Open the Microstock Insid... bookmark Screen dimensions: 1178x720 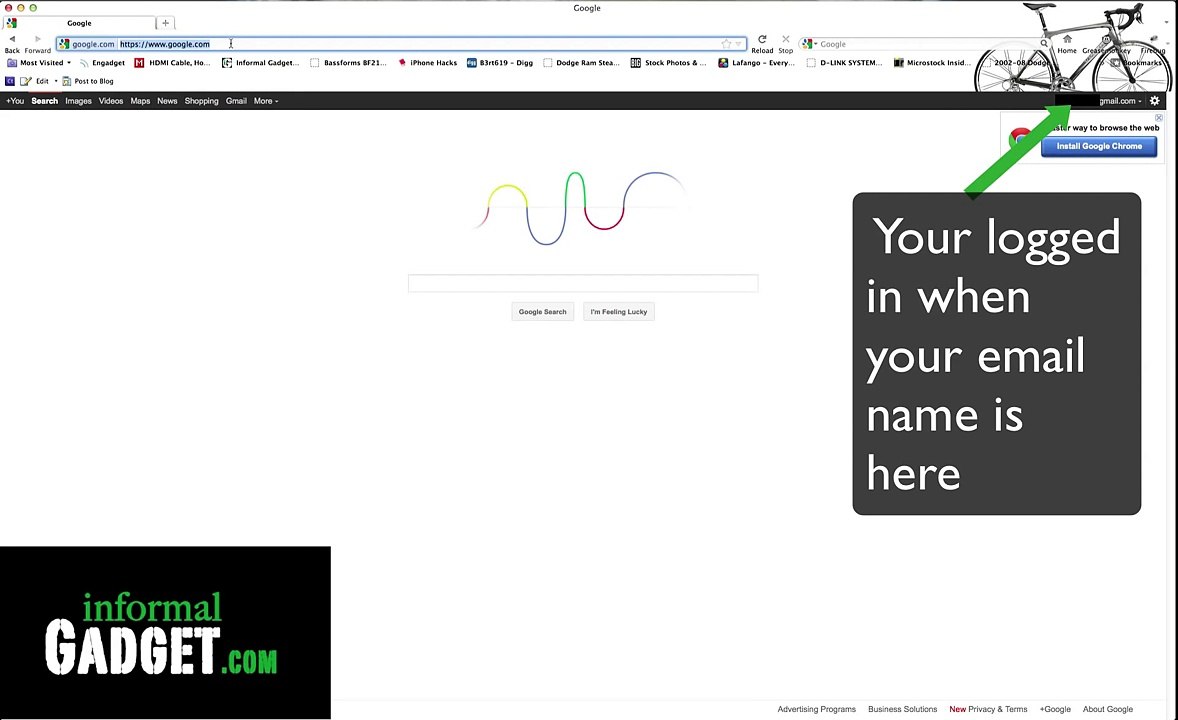coord(932,63)
